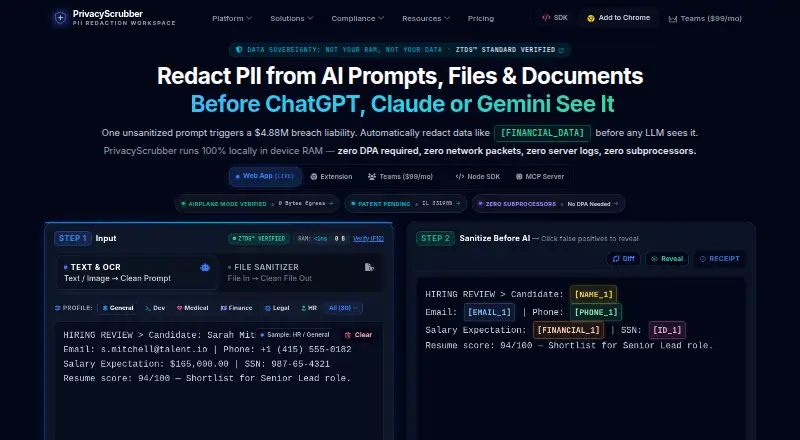Select the Medical profile
Image resolution: width=800 pixels, height=440 pixels.
[192, 308]
